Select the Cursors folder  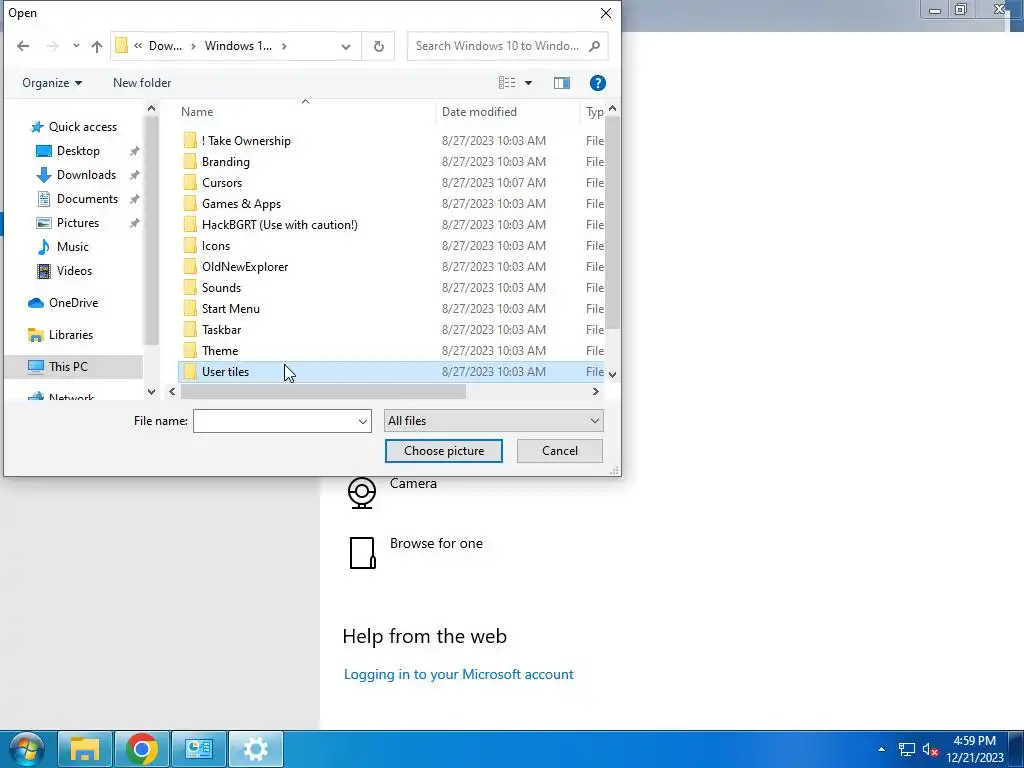[391, 183]
